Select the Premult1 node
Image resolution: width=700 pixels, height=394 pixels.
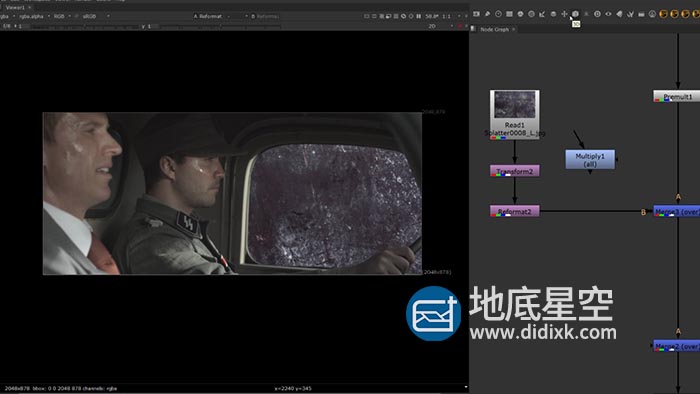[677, 96]
